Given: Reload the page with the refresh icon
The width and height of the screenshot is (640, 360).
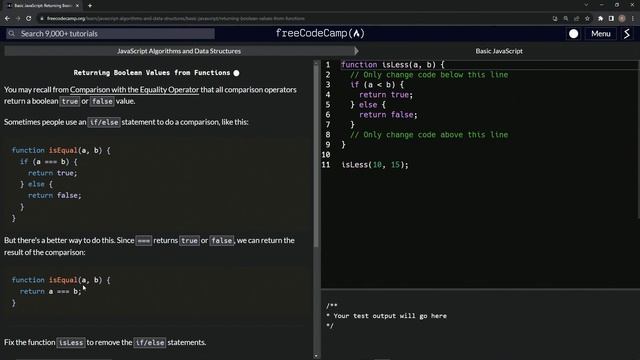Looking at the screenshot, I should tap(29, 18).
